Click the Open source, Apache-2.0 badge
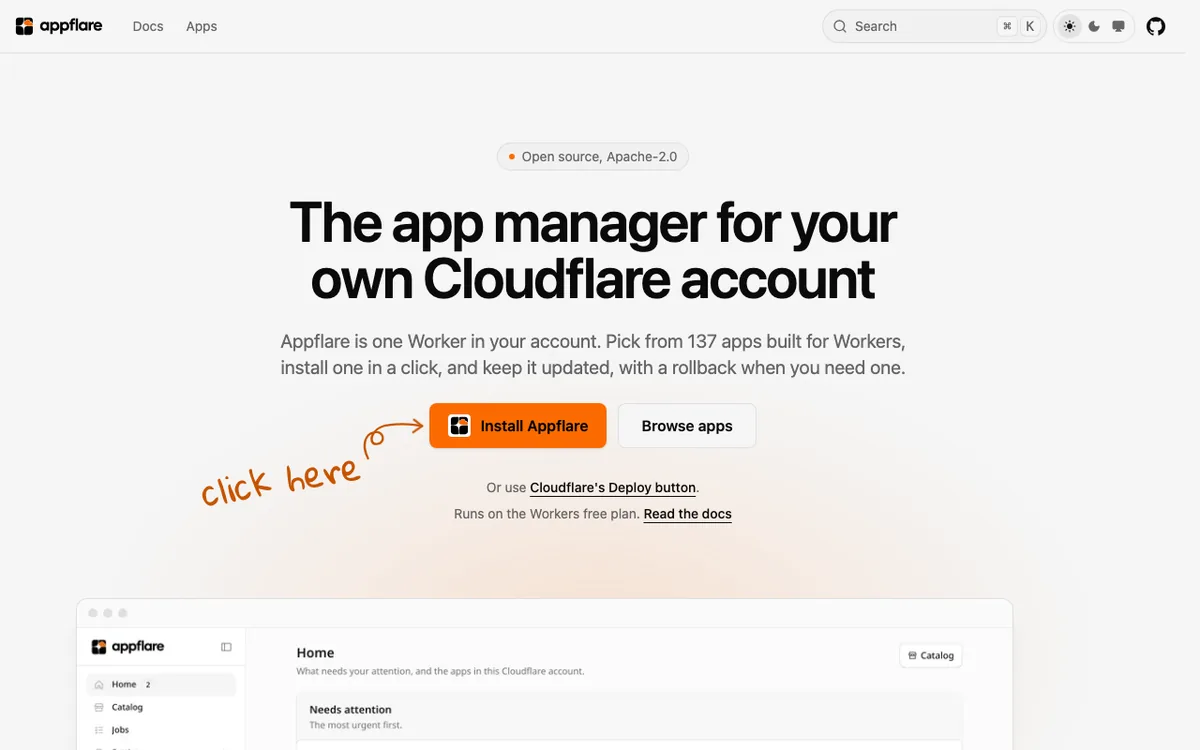 tap(593, 157)
